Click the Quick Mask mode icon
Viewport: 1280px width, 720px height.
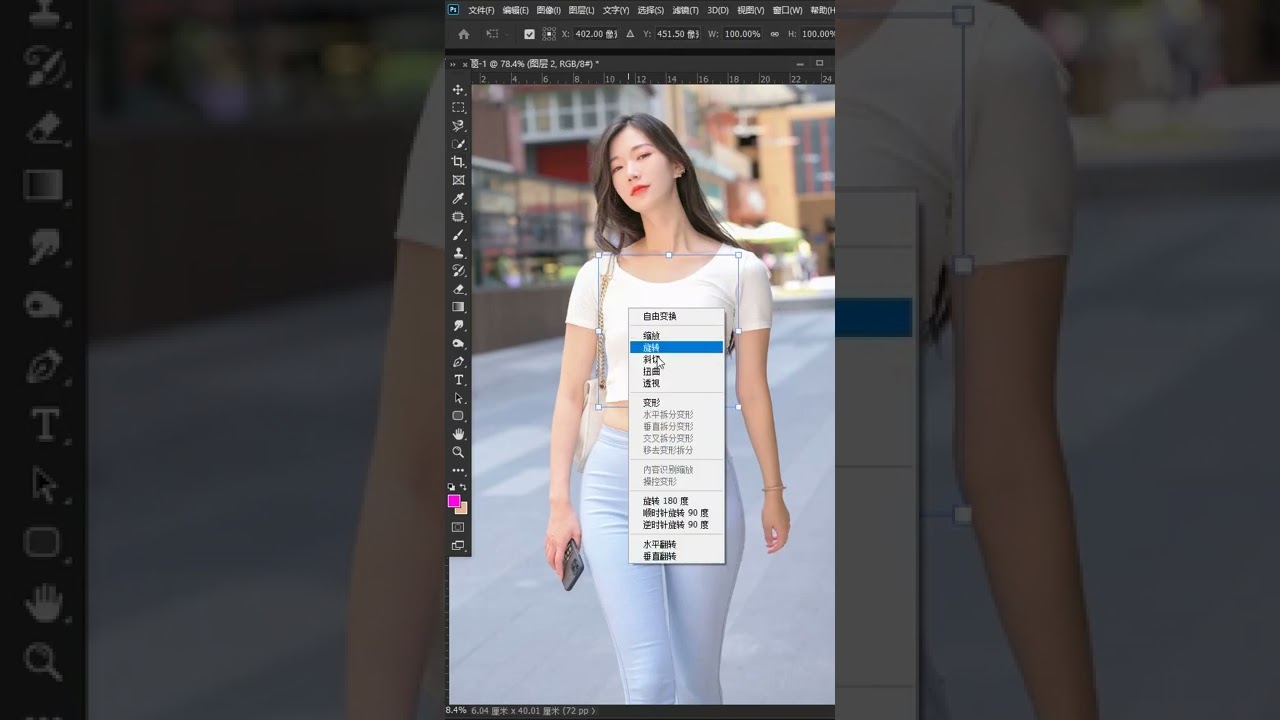pyautogui.click(x=458, y=527)
